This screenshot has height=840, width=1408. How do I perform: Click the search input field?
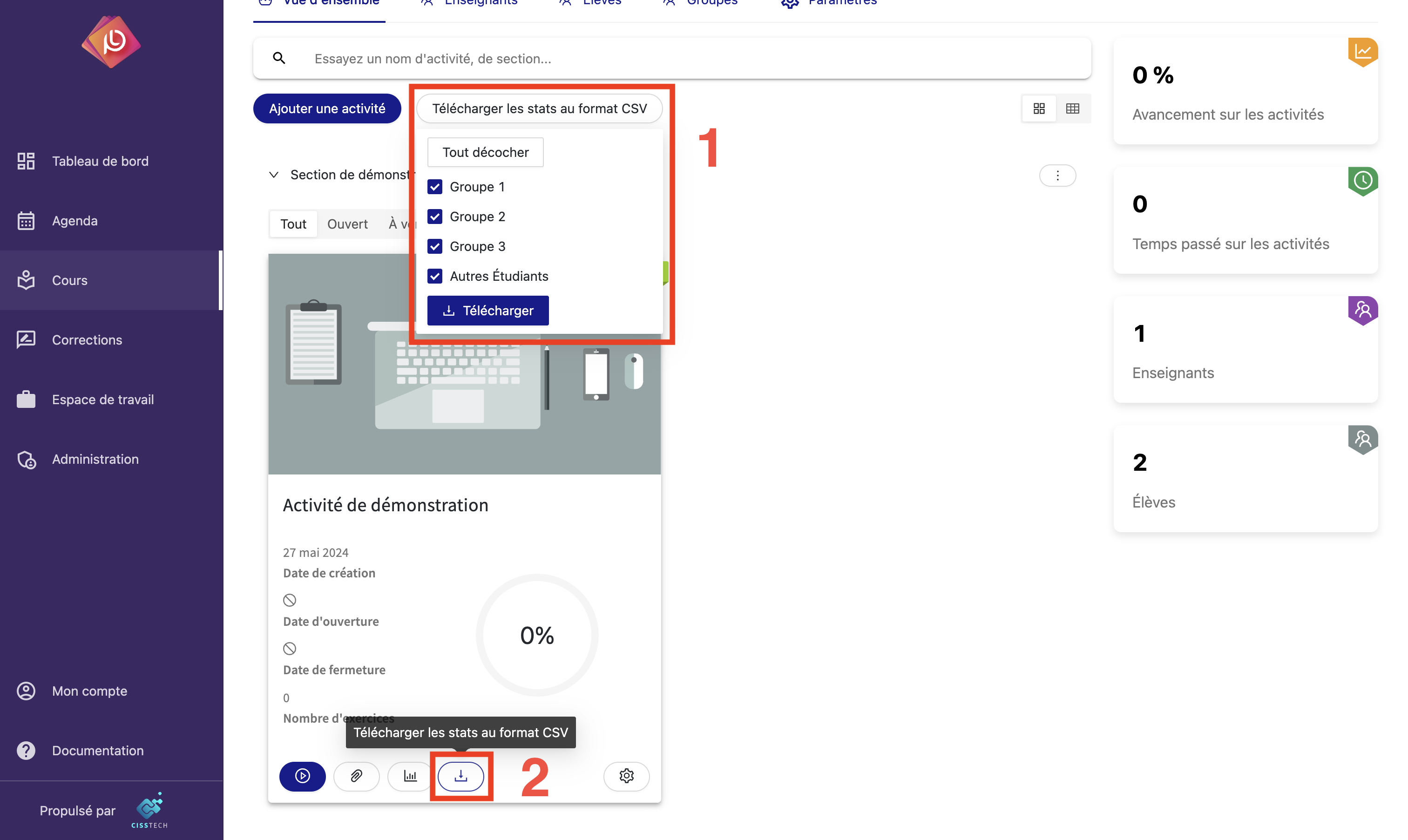[672, 57]
